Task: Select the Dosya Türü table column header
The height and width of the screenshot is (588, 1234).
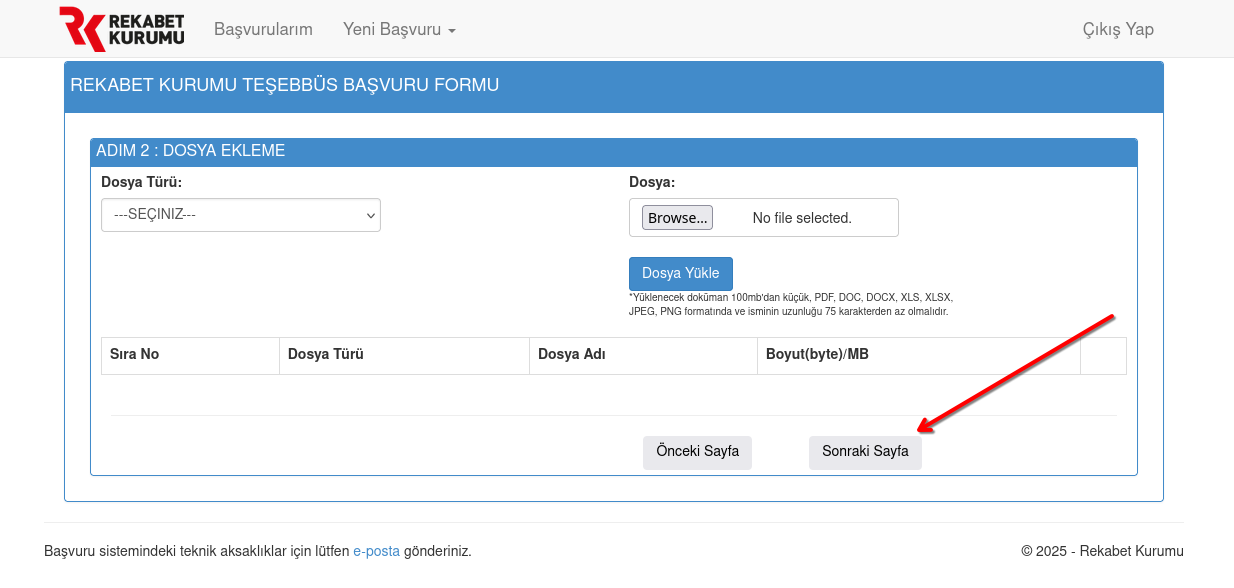Action: tap(325, 355)
